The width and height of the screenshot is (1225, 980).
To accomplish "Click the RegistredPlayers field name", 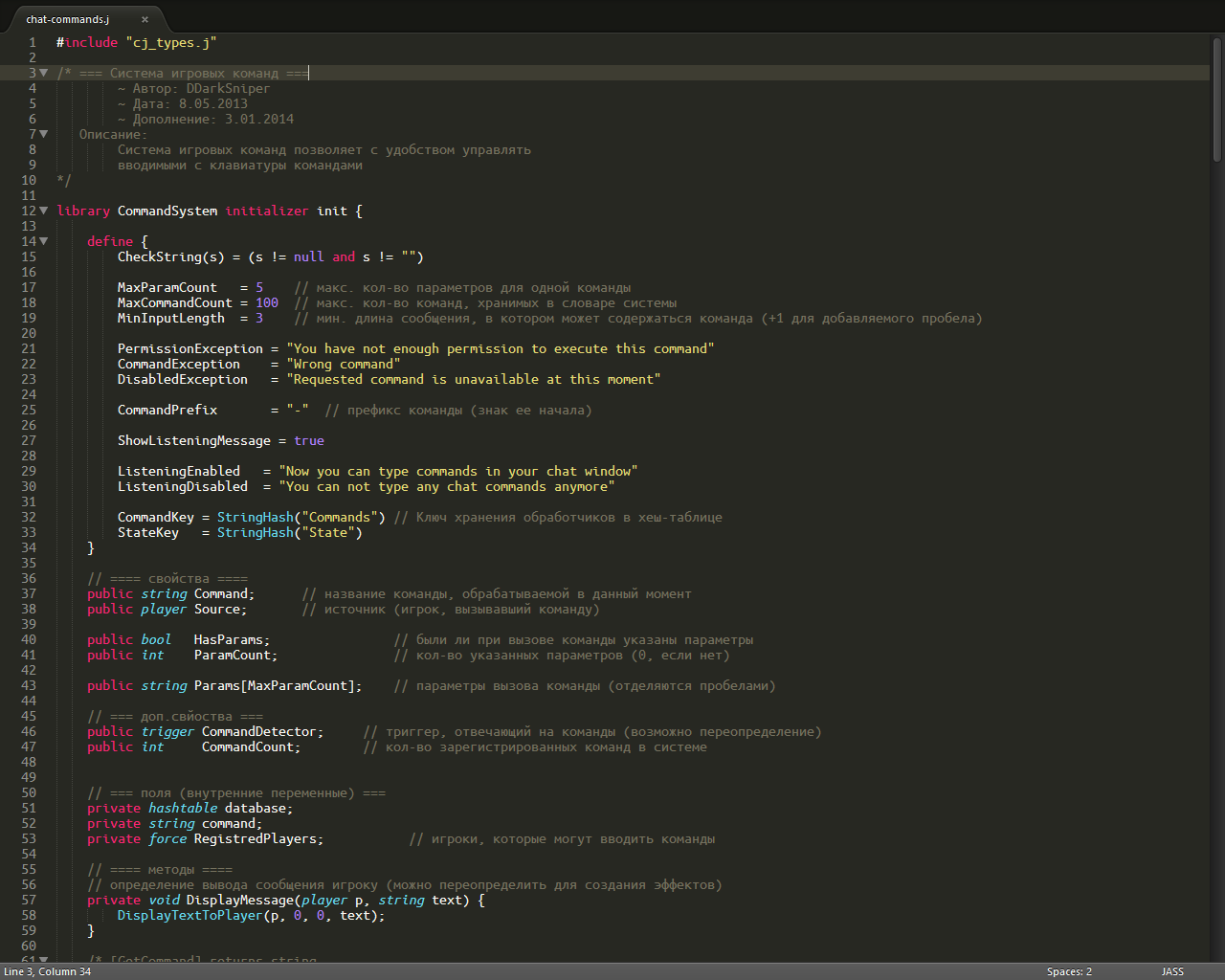I will coord(256,838).
